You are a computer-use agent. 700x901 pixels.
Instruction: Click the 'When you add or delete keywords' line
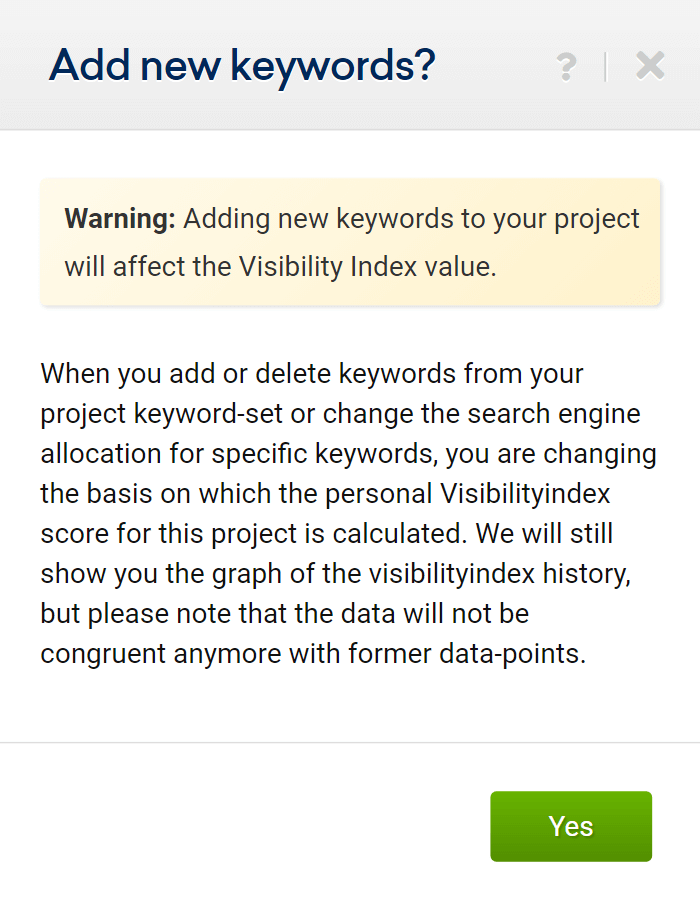312,374
